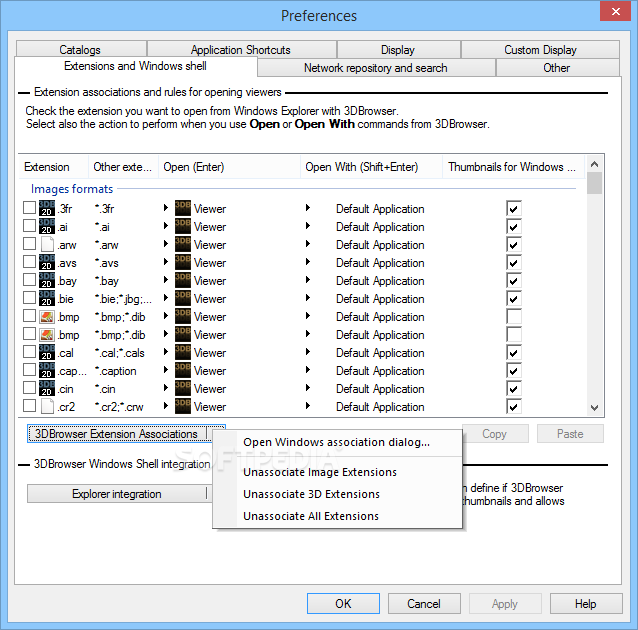Click the Viewer icon in the .ai row

pyautogui.click(x=183, y=226)
